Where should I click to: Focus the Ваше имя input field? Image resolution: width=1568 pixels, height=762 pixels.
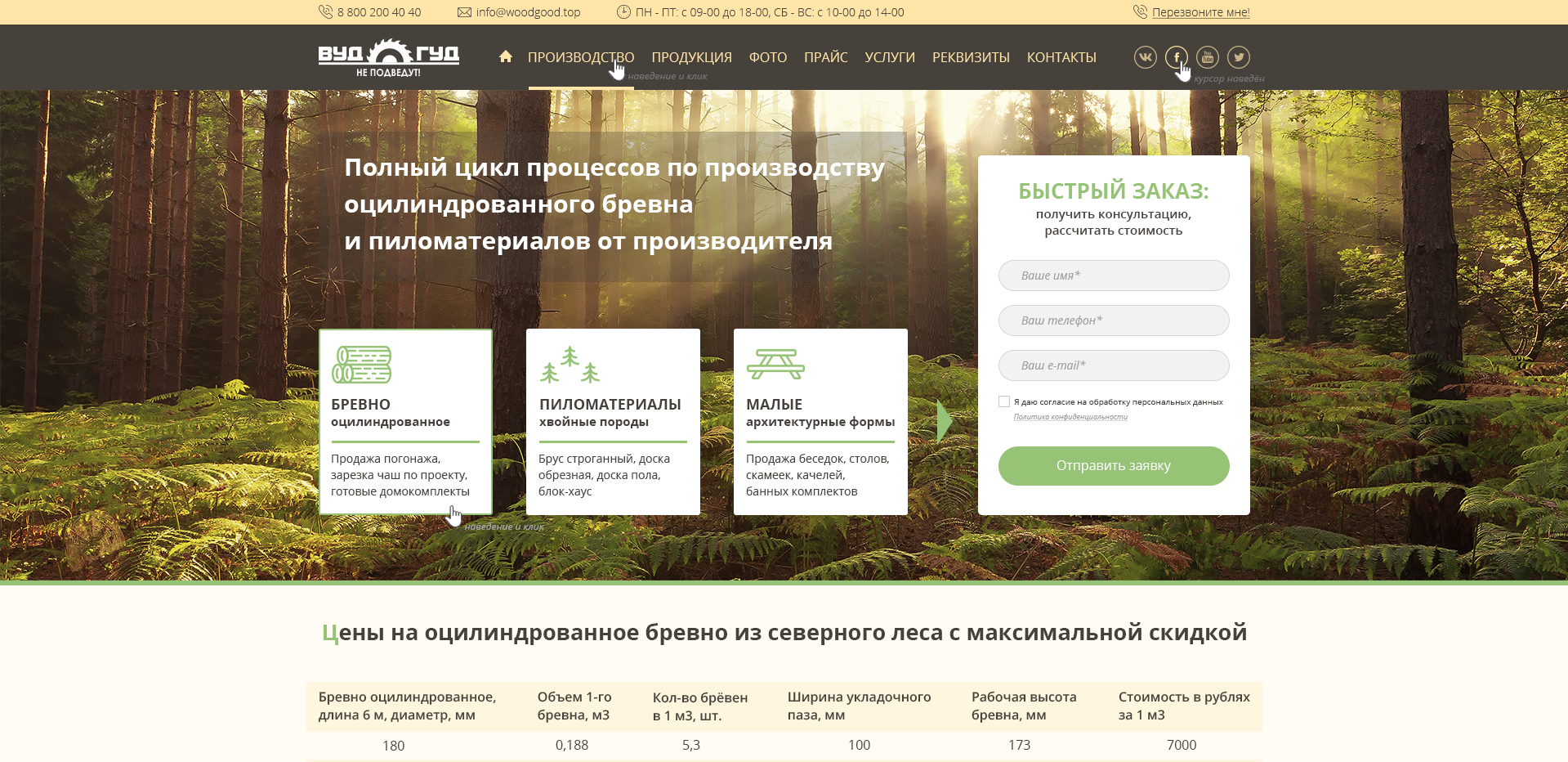point(1114,276)
